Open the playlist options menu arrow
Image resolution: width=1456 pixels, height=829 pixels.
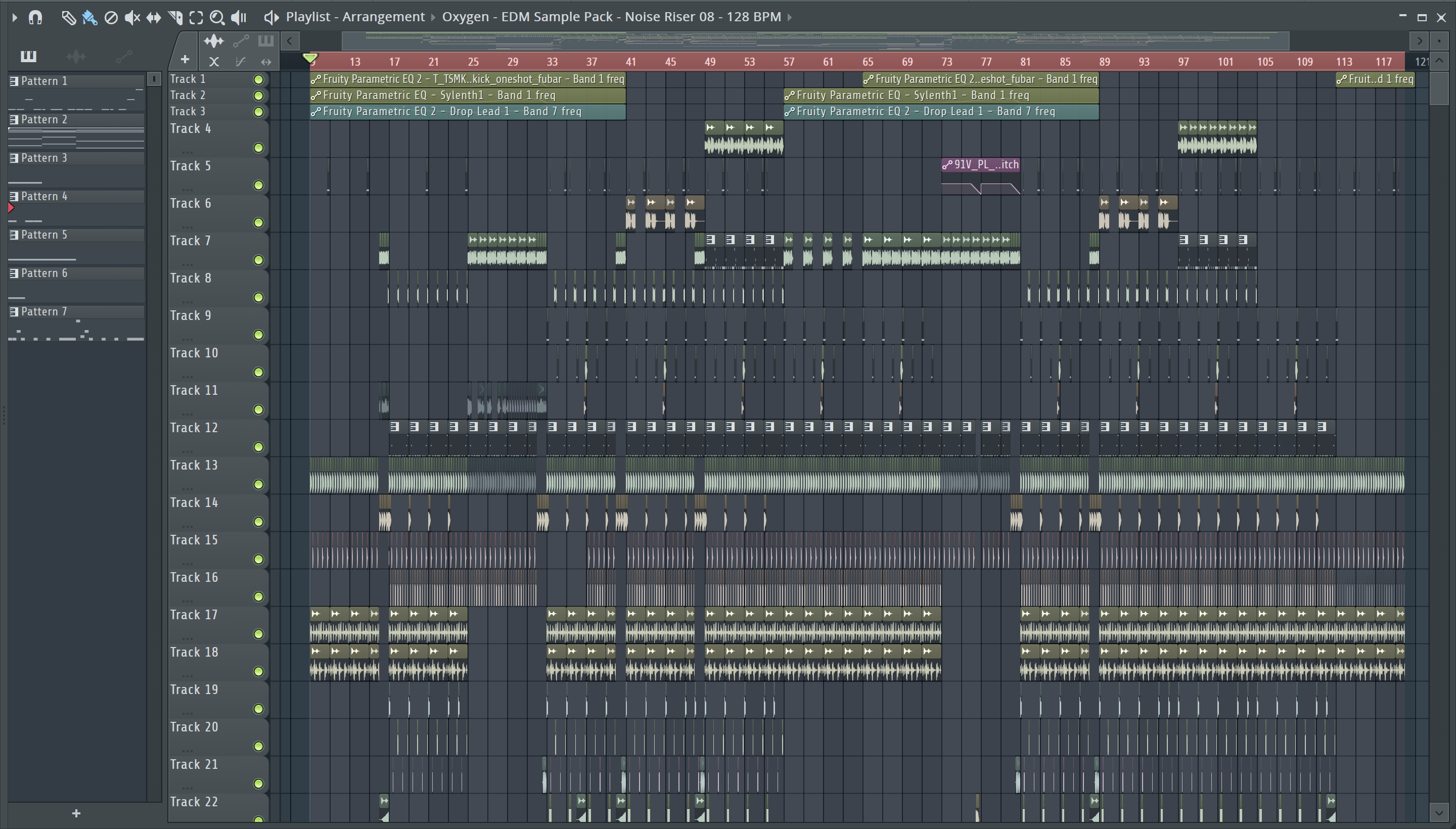click(14, 17)
